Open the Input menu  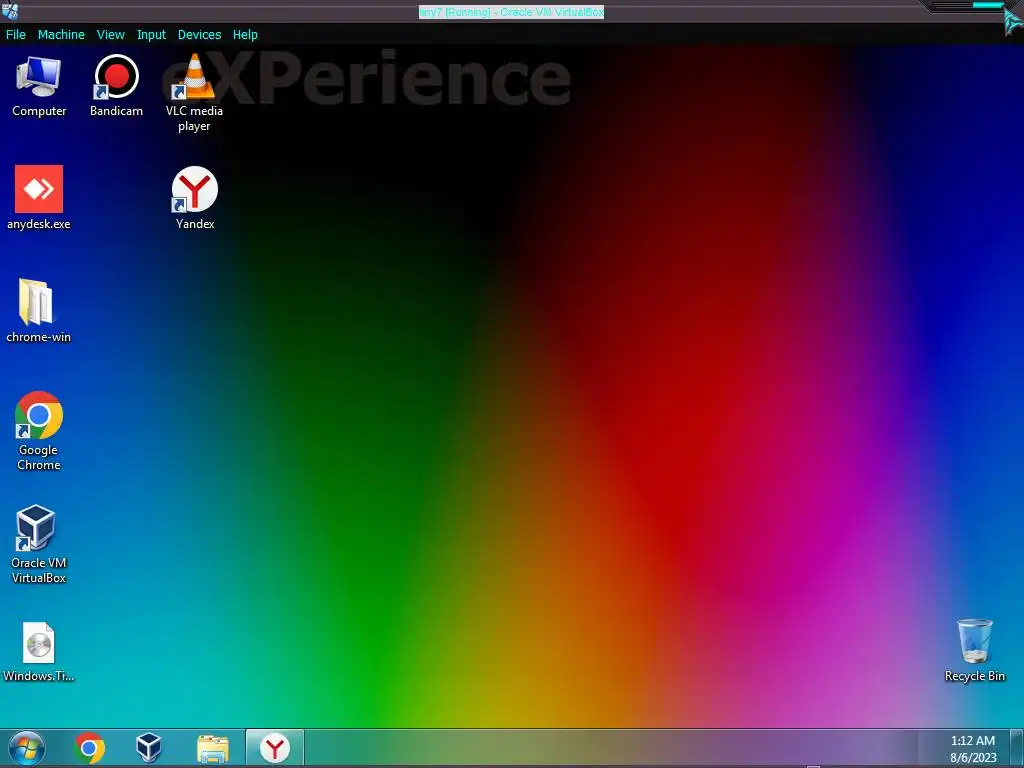pyautogui.click(x=151, y=35)
